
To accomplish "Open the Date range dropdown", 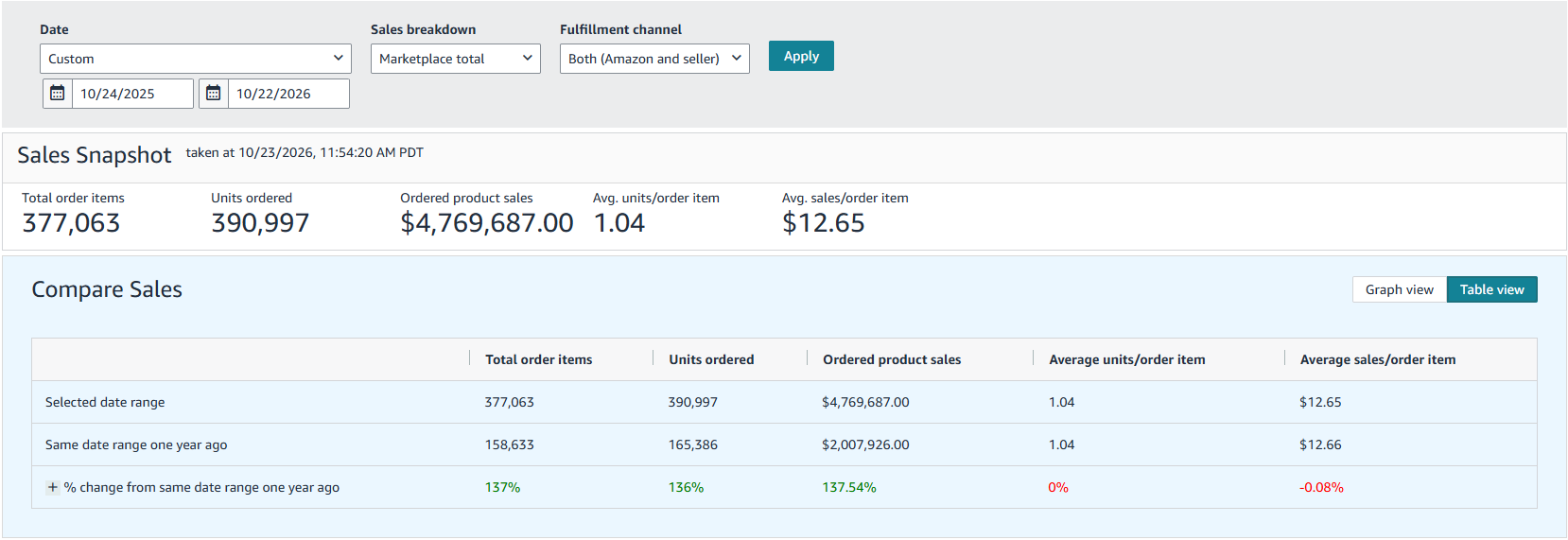I will click(x=196, y=59).
